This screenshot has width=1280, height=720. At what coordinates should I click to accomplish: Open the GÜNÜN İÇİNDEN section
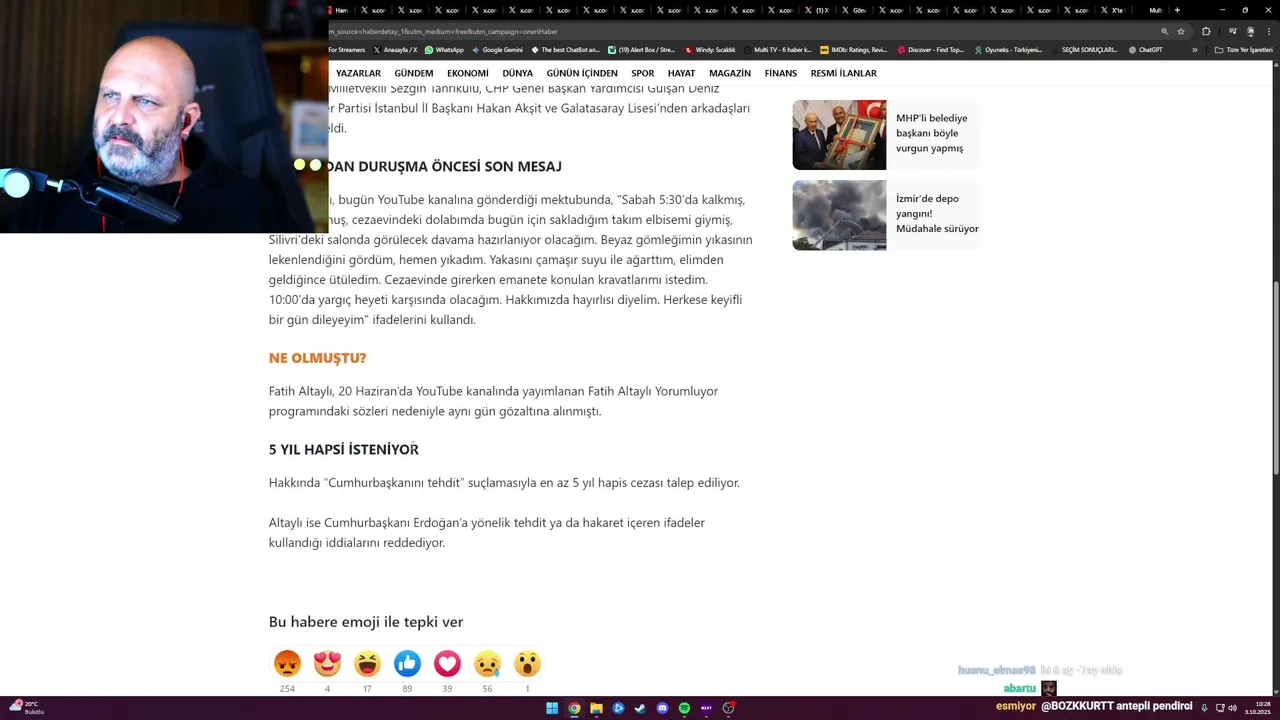coord(582,73)
